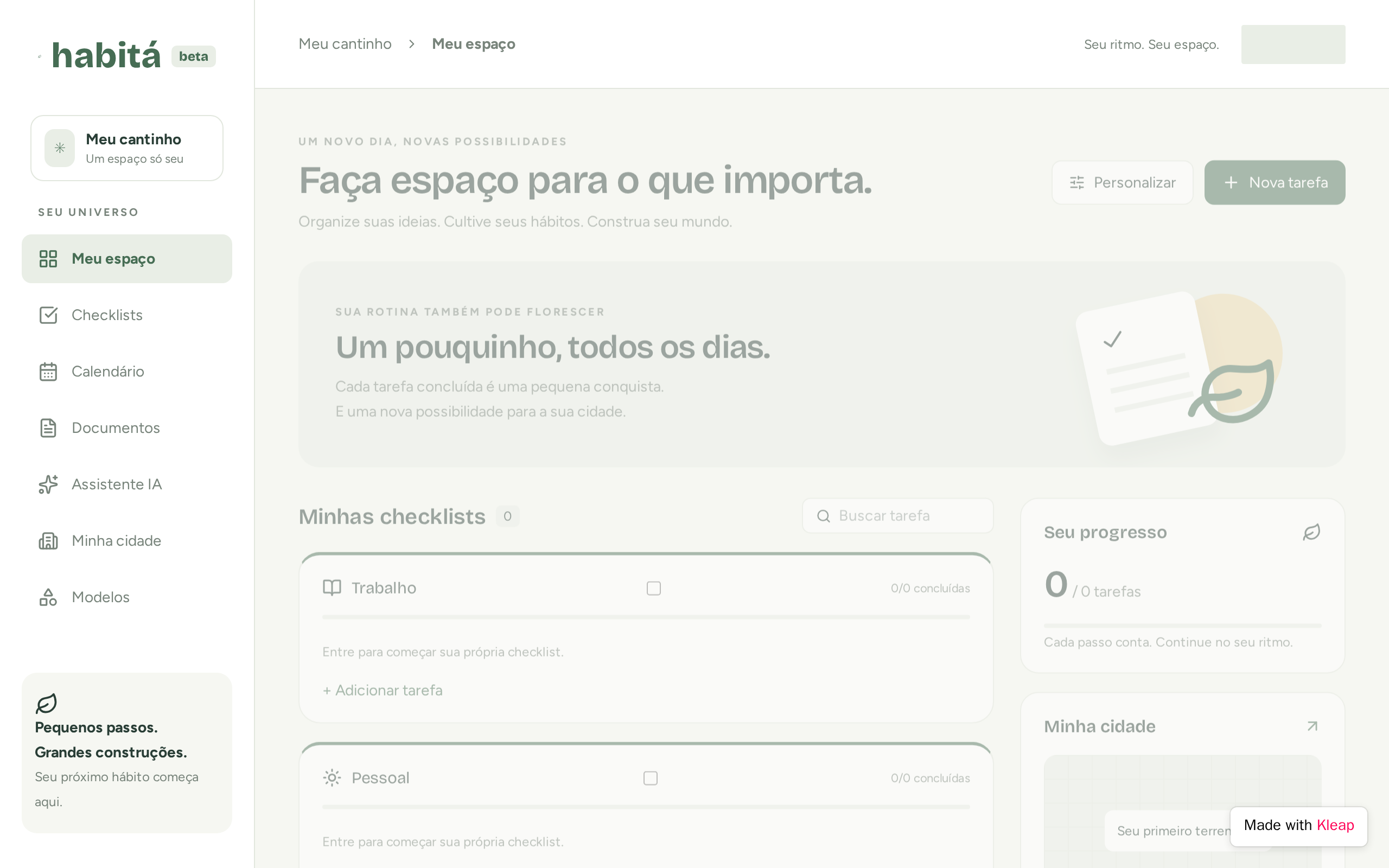Click the leaf icon in Seu progresso
Screen dimensions: 1389x868
coord(1311,532)
